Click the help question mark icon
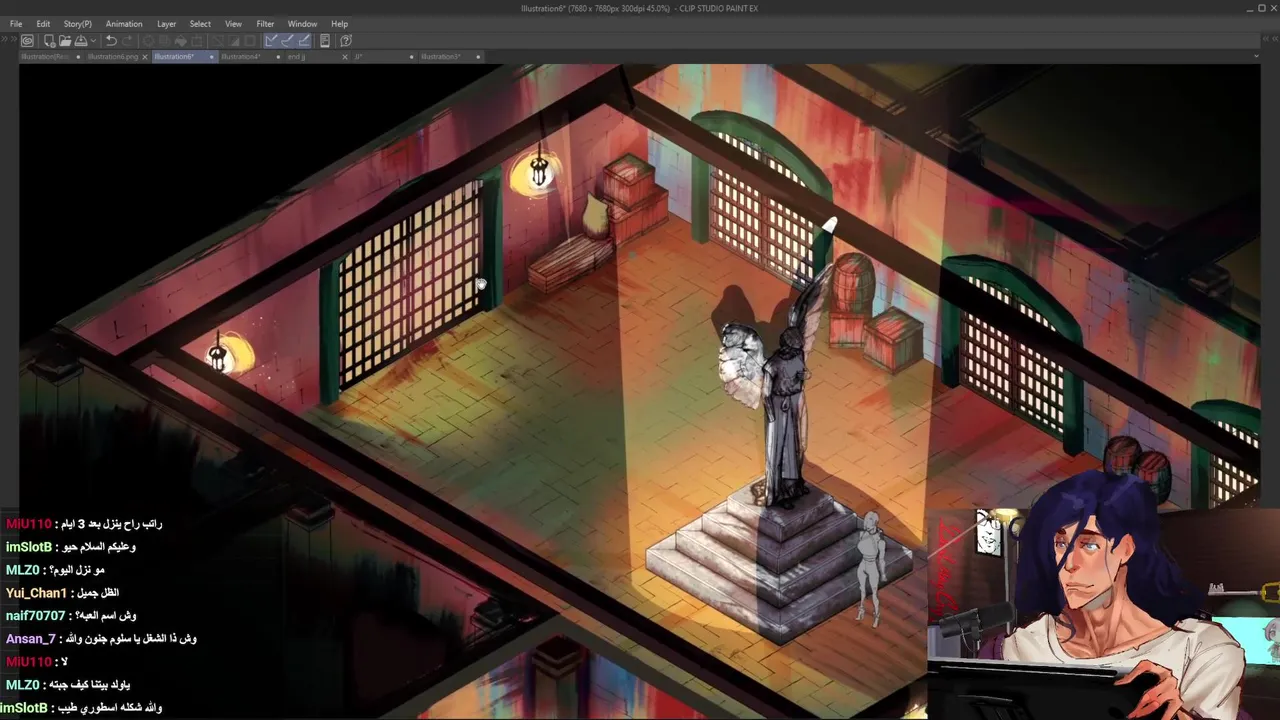The image size is (1280, 720). [x=346, y=41]
